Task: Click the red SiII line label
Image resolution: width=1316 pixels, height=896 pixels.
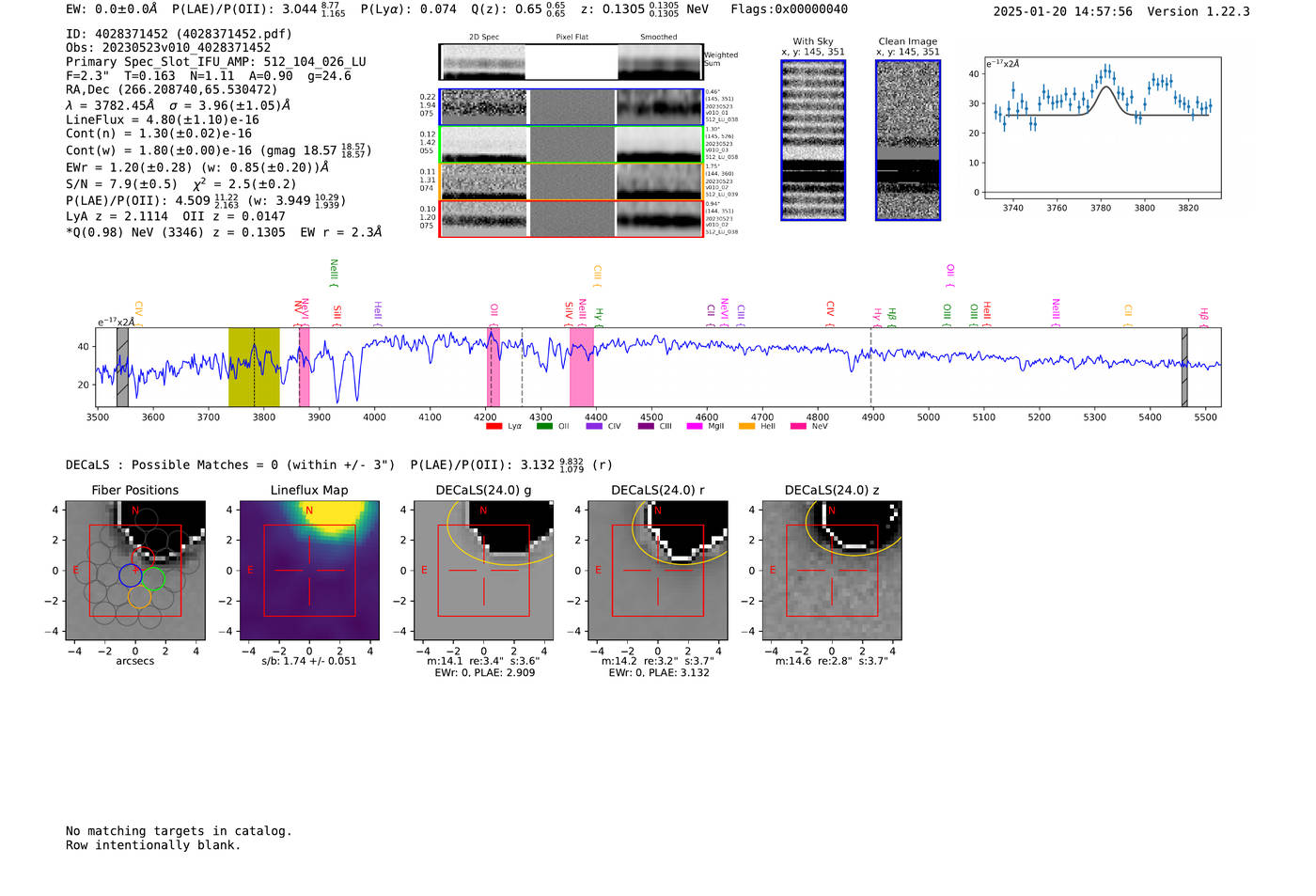Action: pyautogui.click(x=337, y=313)
